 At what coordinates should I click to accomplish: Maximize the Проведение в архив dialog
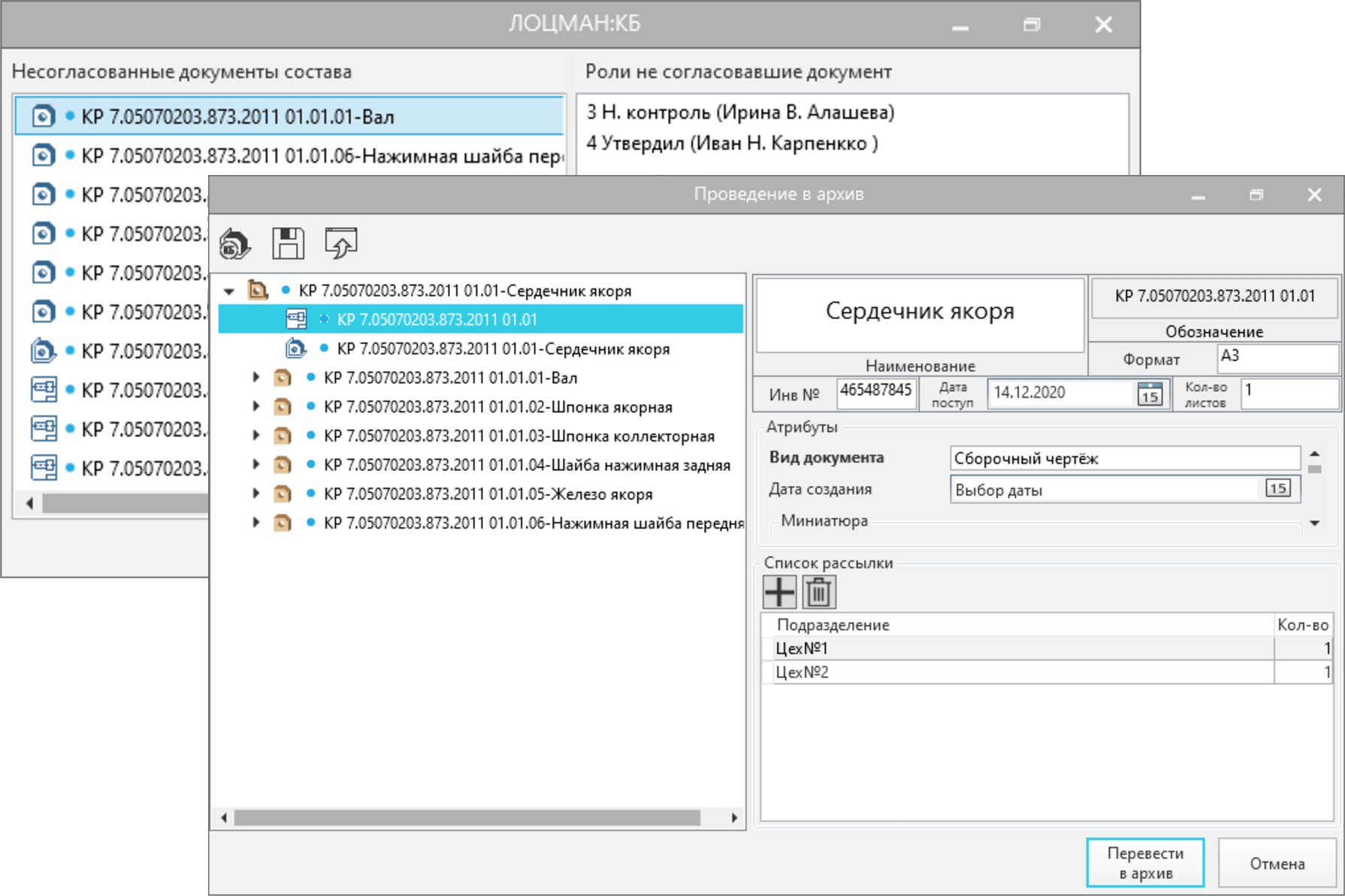pyautogui.click(x=1256, y=195)
